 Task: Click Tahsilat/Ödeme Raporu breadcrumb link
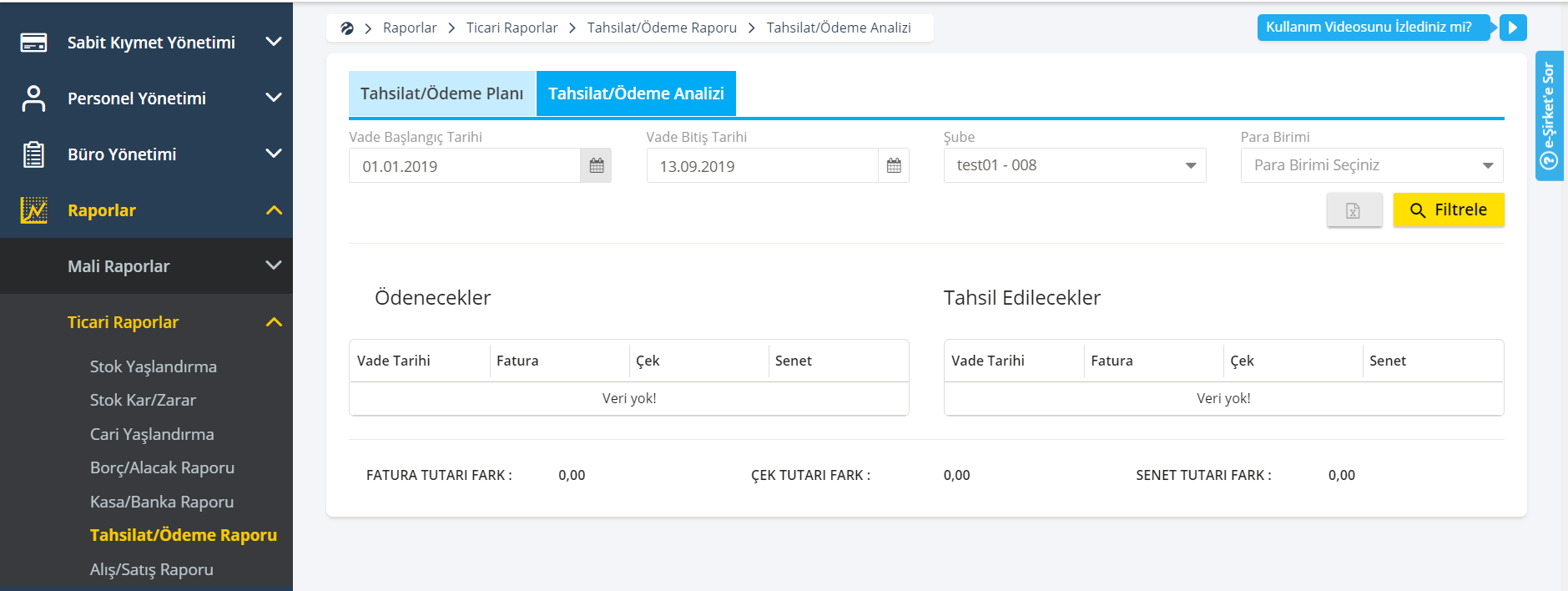pyautogui.click(x=662, y=28)
